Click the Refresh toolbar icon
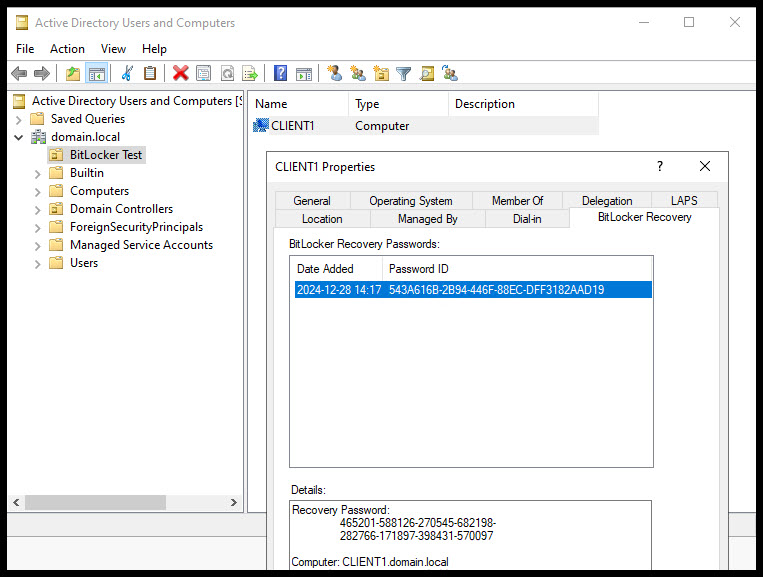The width and height of the screenshot is (763, 577). [x=227, y=74]
